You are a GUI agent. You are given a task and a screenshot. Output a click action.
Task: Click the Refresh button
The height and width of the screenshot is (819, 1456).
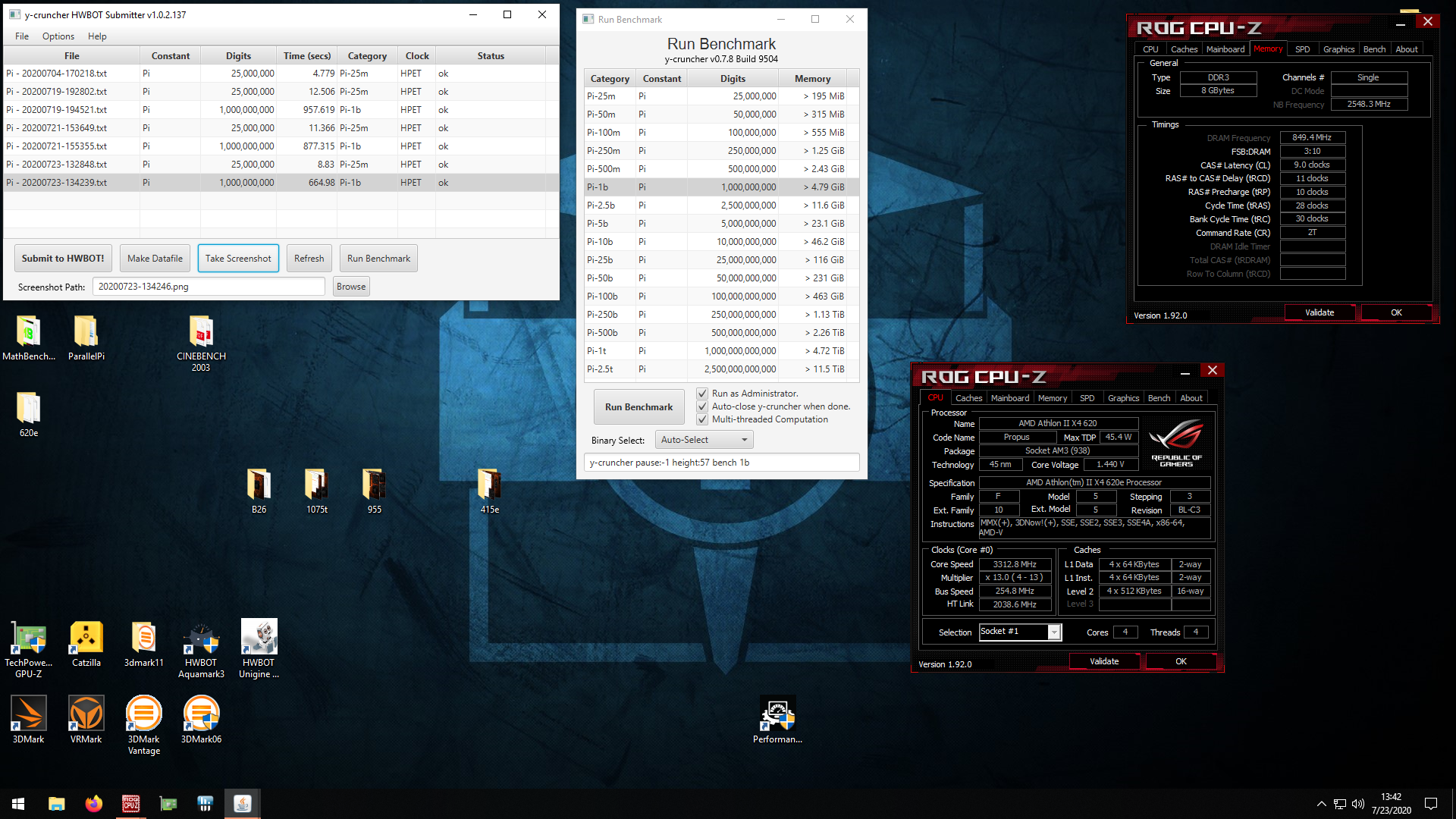[309, 259]
